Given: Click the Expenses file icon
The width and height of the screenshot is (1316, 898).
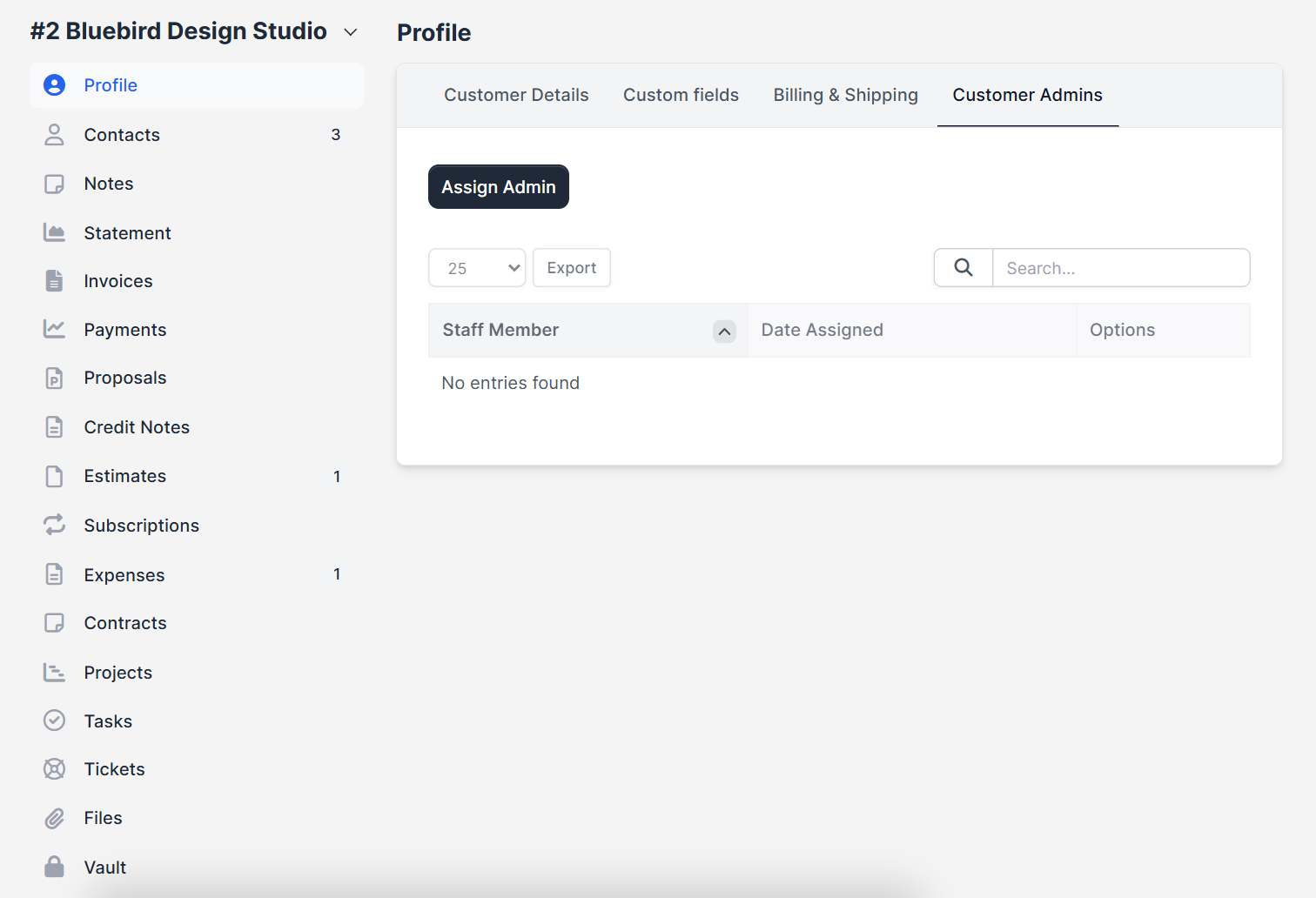Looking at the screenshot, I should [x=54, y=574].
